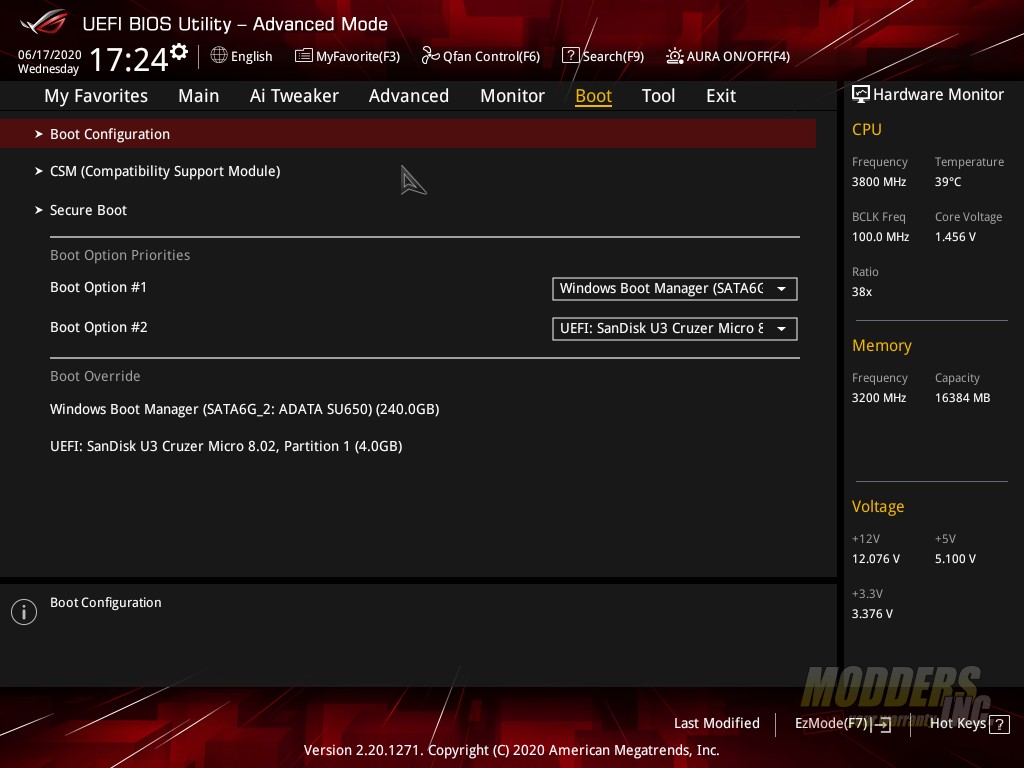Click CPU frequency value 3800 MHz
The height and width of the screenshot is (768, 1024).
(x=878, y=182)
